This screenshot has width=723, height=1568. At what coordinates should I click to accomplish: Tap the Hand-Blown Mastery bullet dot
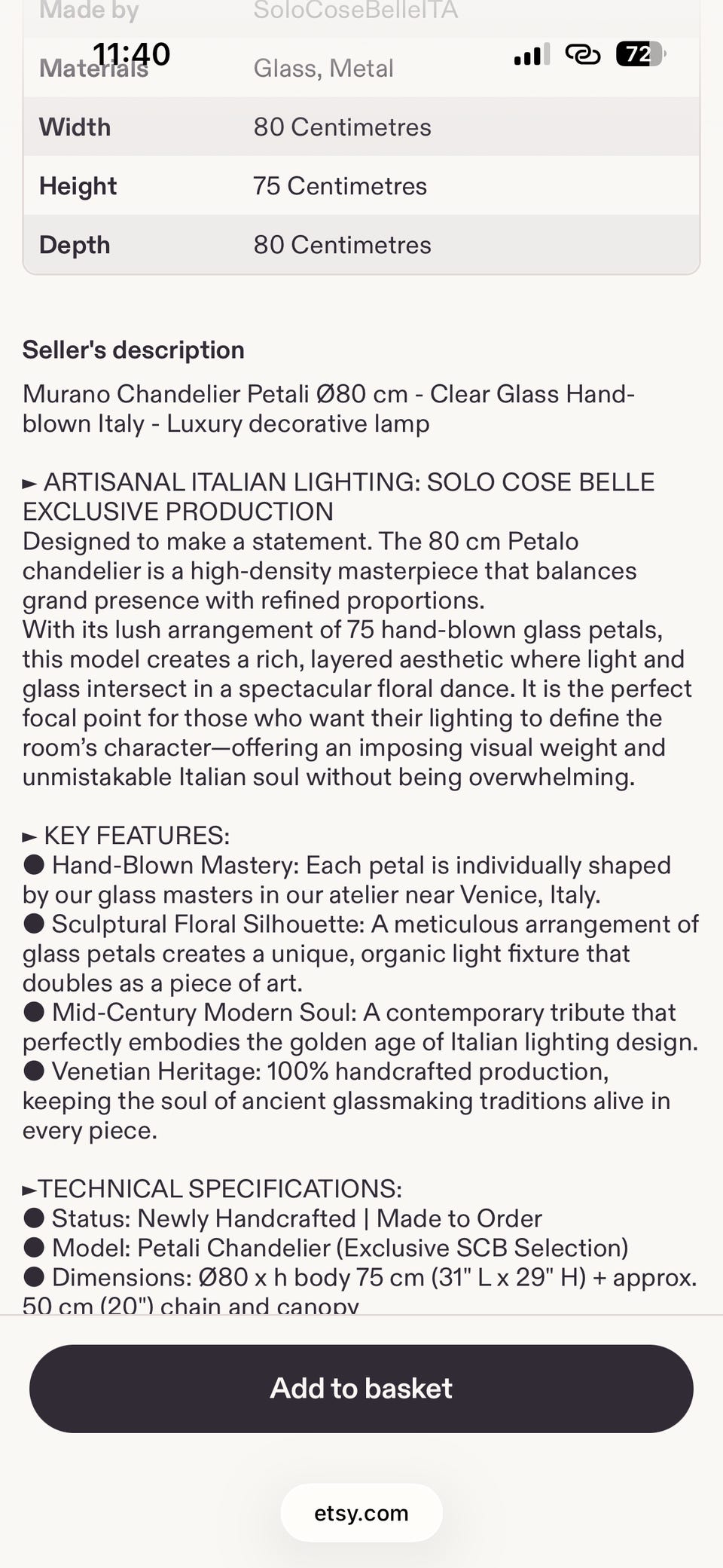(x=34, y=864)
